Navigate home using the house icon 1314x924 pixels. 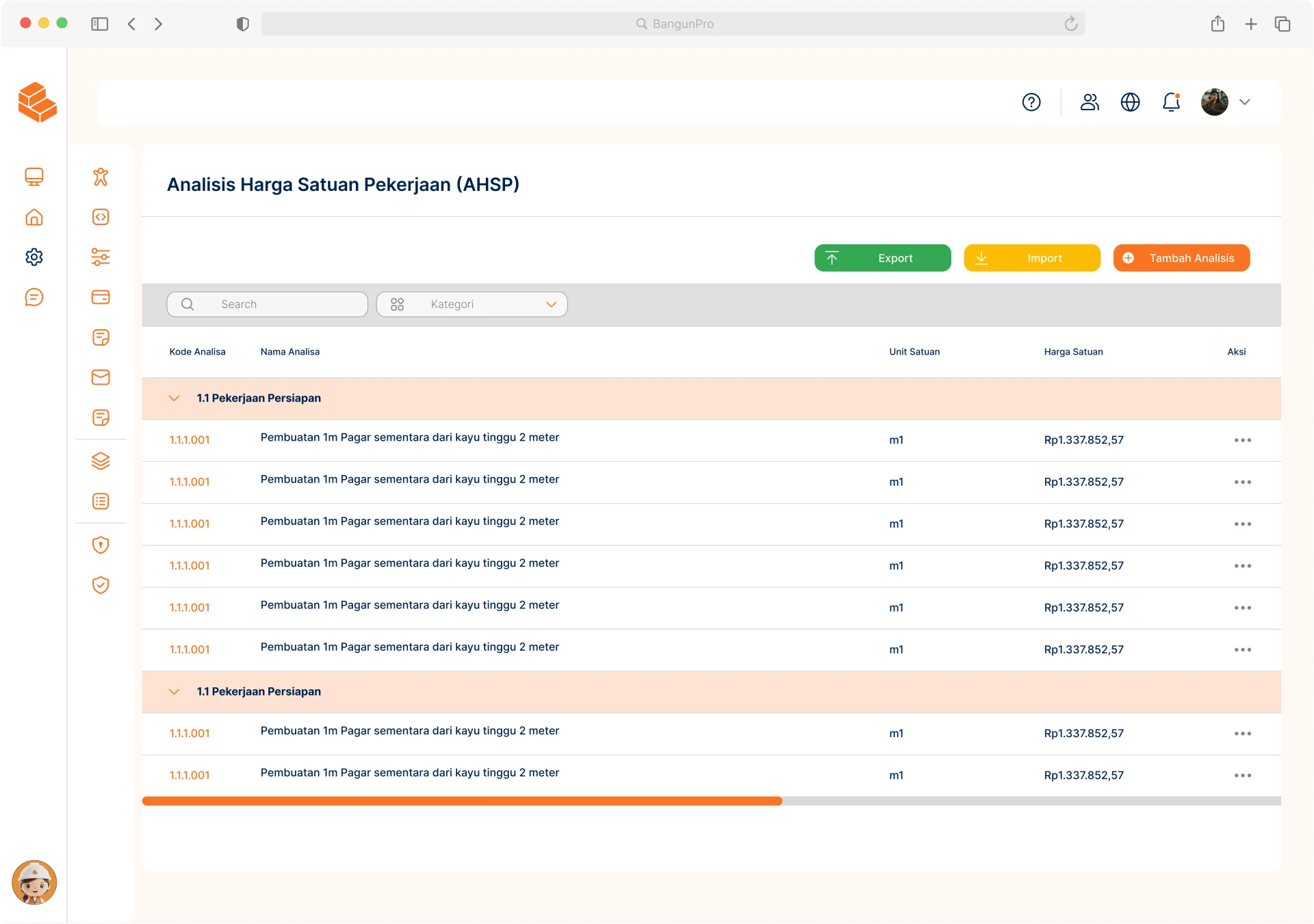click(x=34, y=217)
